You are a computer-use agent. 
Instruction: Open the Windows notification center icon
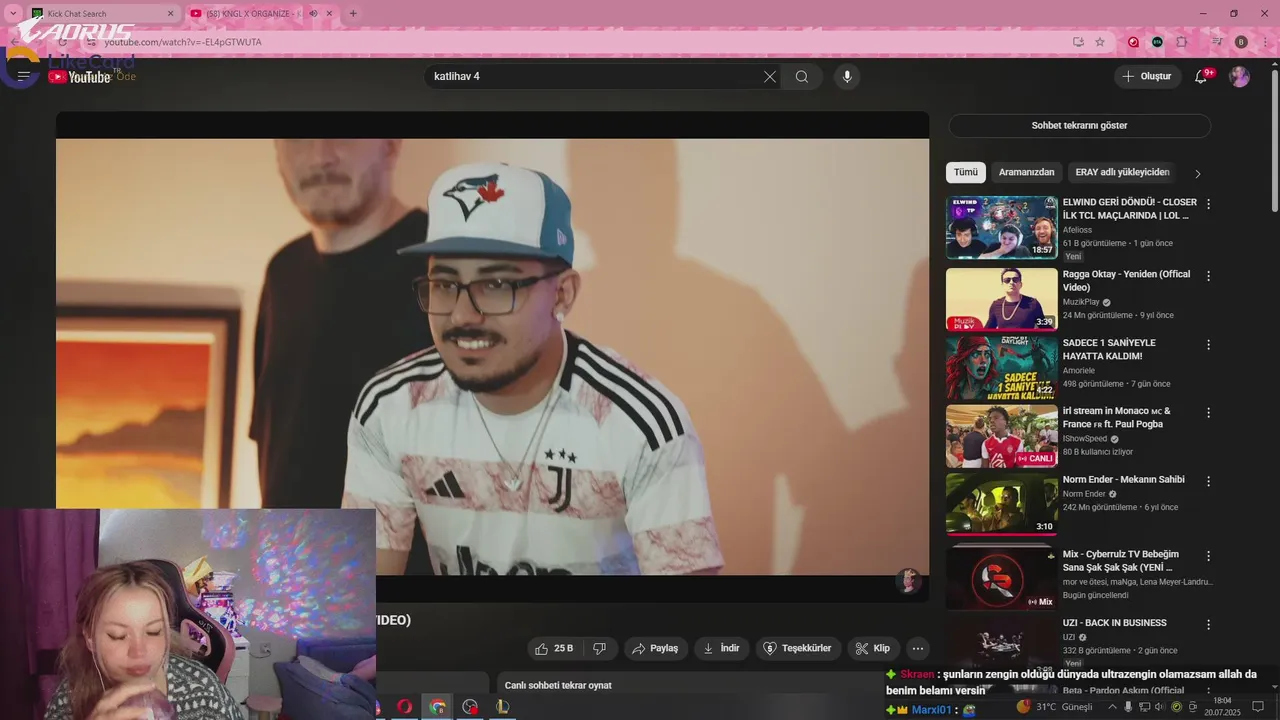(1258, 707)
